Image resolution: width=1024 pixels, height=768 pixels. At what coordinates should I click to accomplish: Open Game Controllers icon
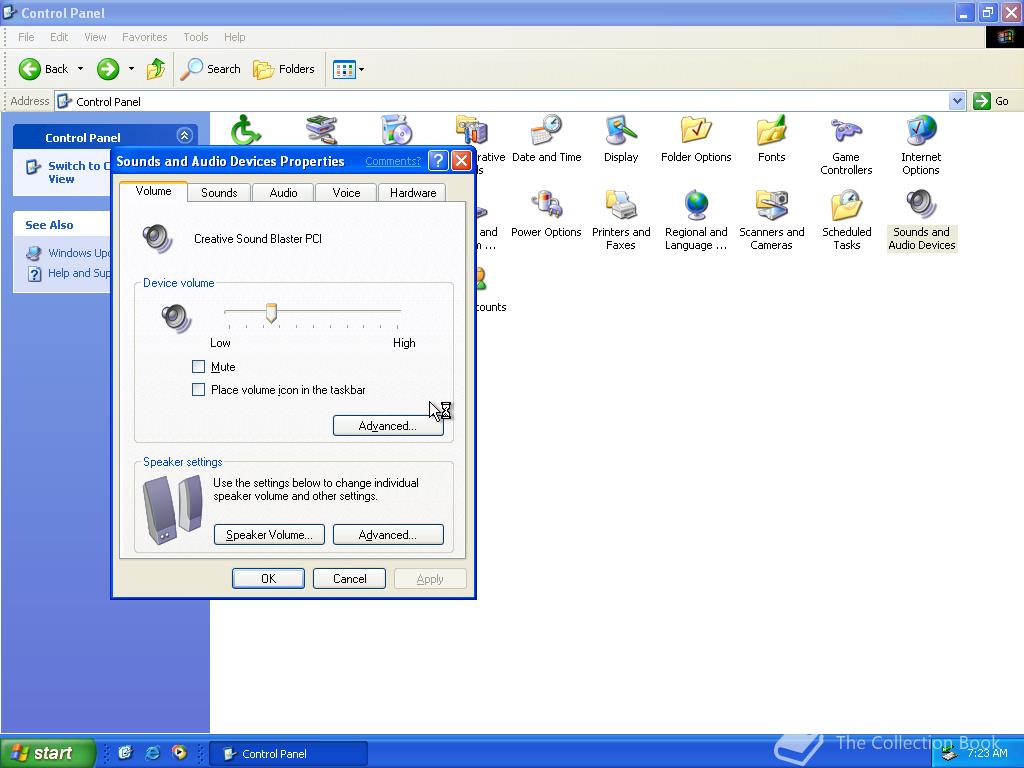pyautogui.click(x=846, y=144)
